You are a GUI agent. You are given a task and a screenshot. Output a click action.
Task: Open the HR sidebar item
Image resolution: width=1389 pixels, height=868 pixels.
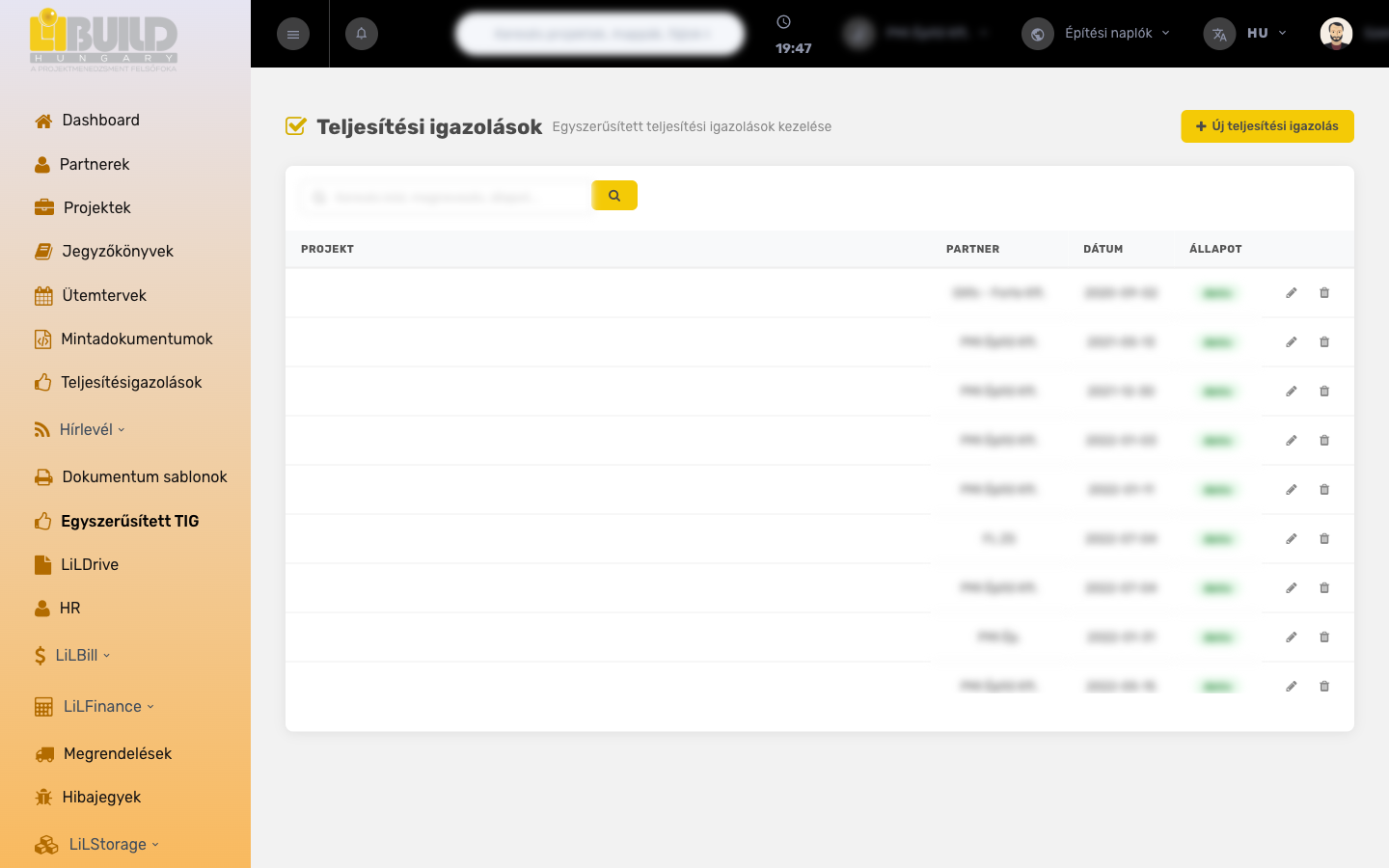coord(58,608)
